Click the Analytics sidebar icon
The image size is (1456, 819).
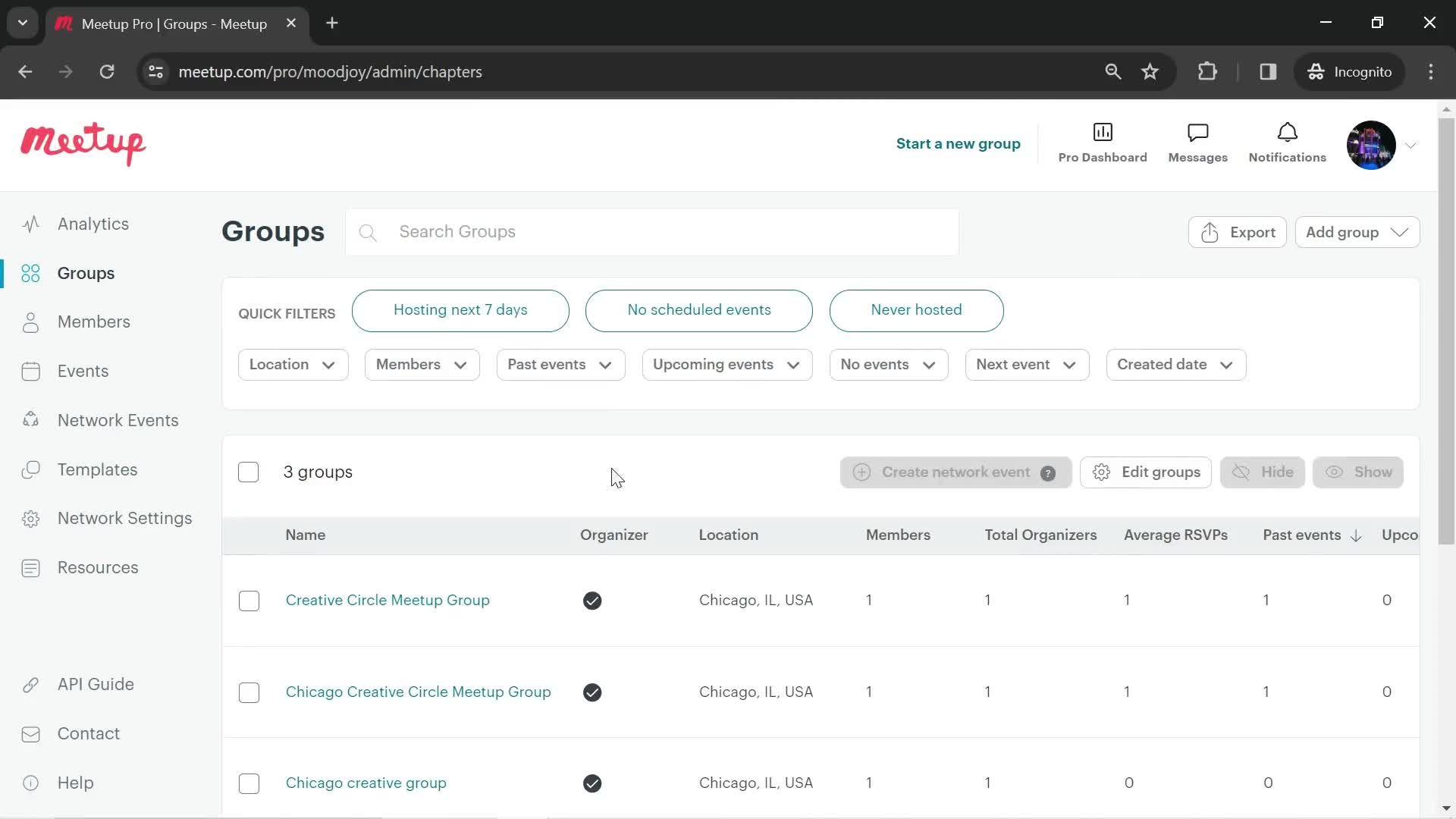click(32, 224)
